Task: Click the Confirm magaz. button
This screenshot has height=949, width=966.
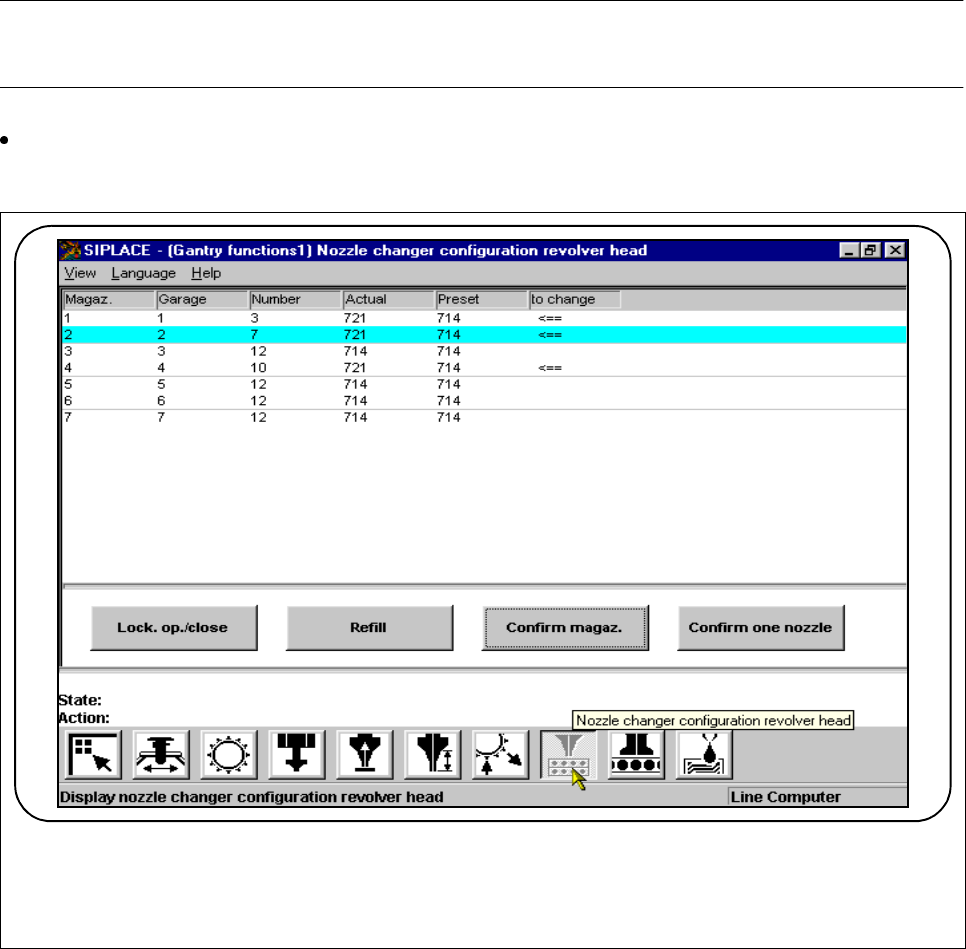Action: pos(565,628)
